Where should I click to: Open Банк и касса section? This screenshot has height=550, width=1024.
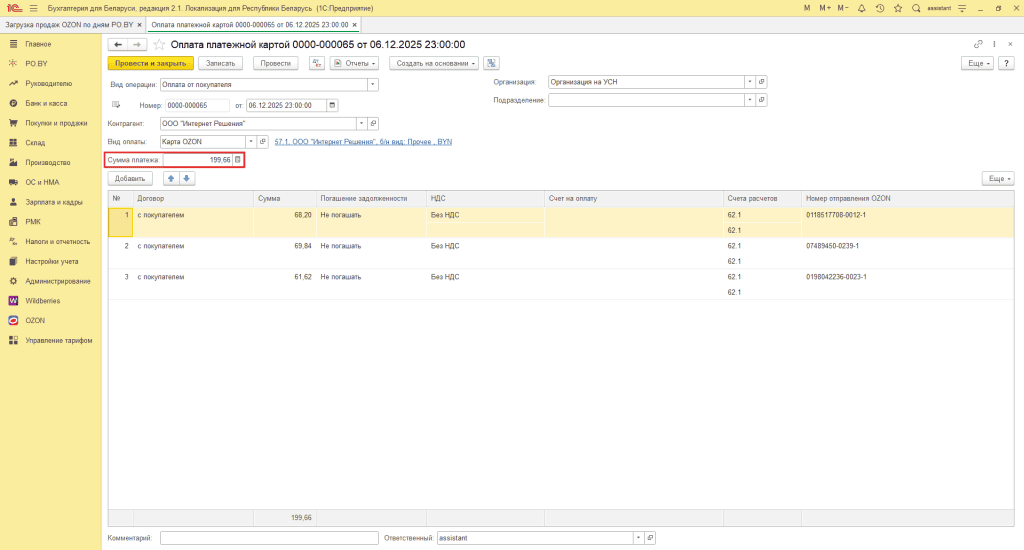[x=46, y=103]
